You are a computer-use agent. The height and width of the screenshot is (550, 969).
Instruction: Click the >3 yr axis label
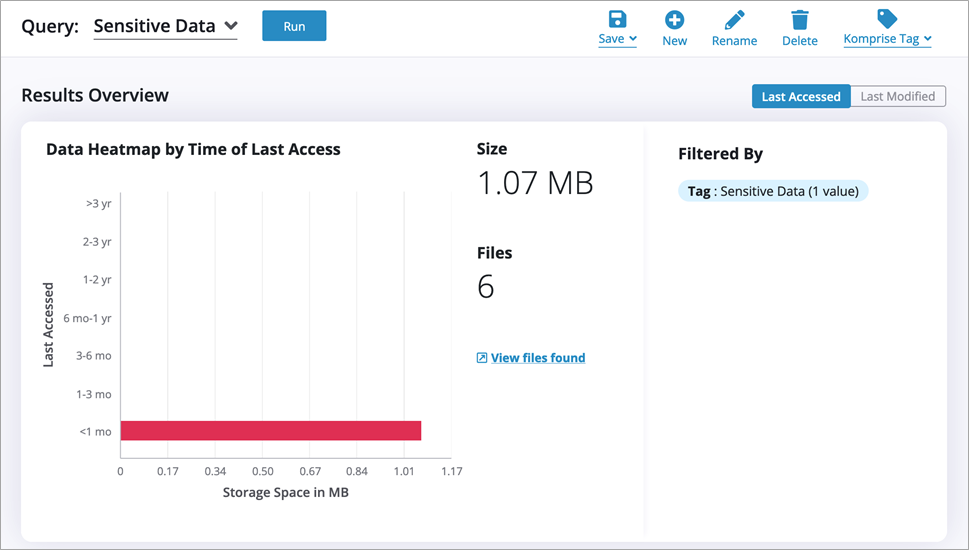99,203
